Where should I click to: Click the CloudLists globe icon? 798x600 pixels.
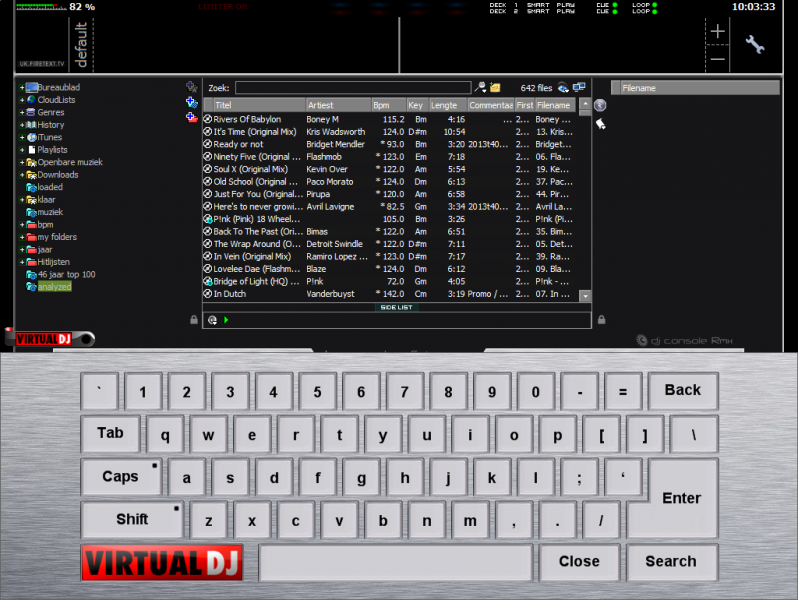32,100
